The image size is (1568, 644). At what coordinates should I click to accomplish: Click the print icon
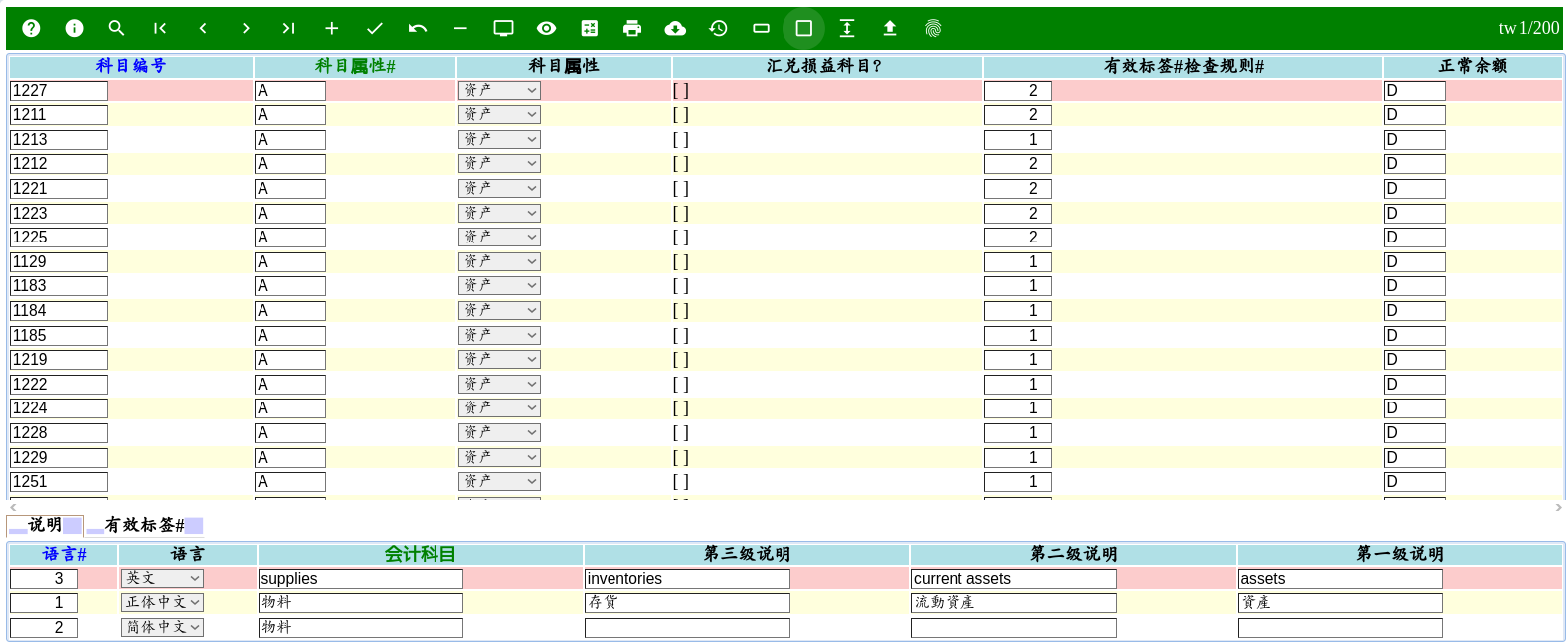pos(632,28)
